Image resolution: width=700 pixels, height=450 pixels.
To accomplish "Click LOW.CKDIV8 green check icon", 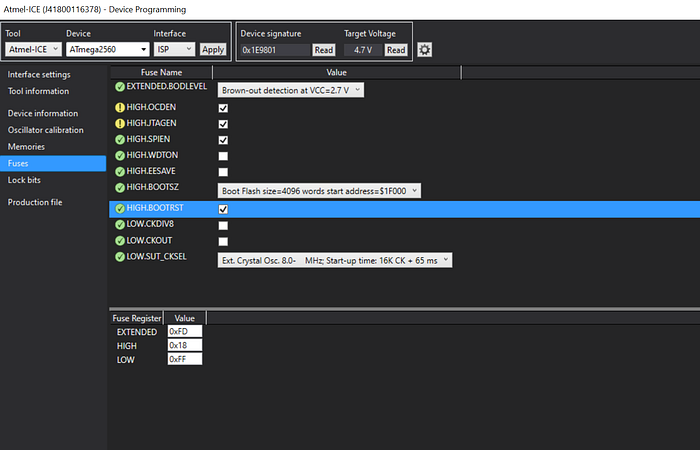I will tap(120, 225).
